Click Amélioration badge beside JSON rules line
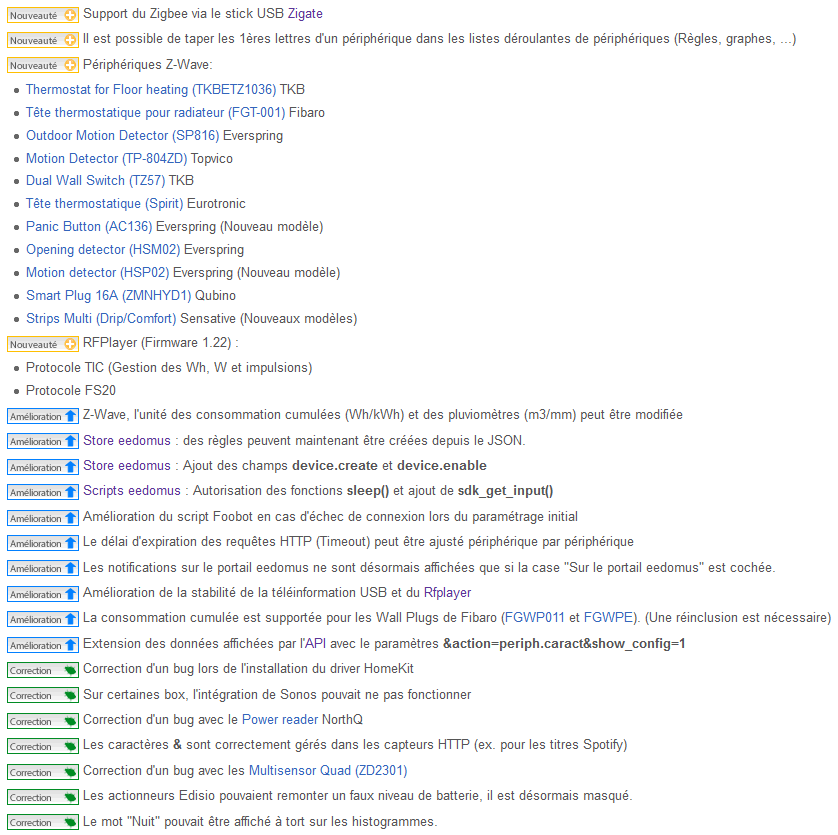838x835 pixels. coord(43,442)
